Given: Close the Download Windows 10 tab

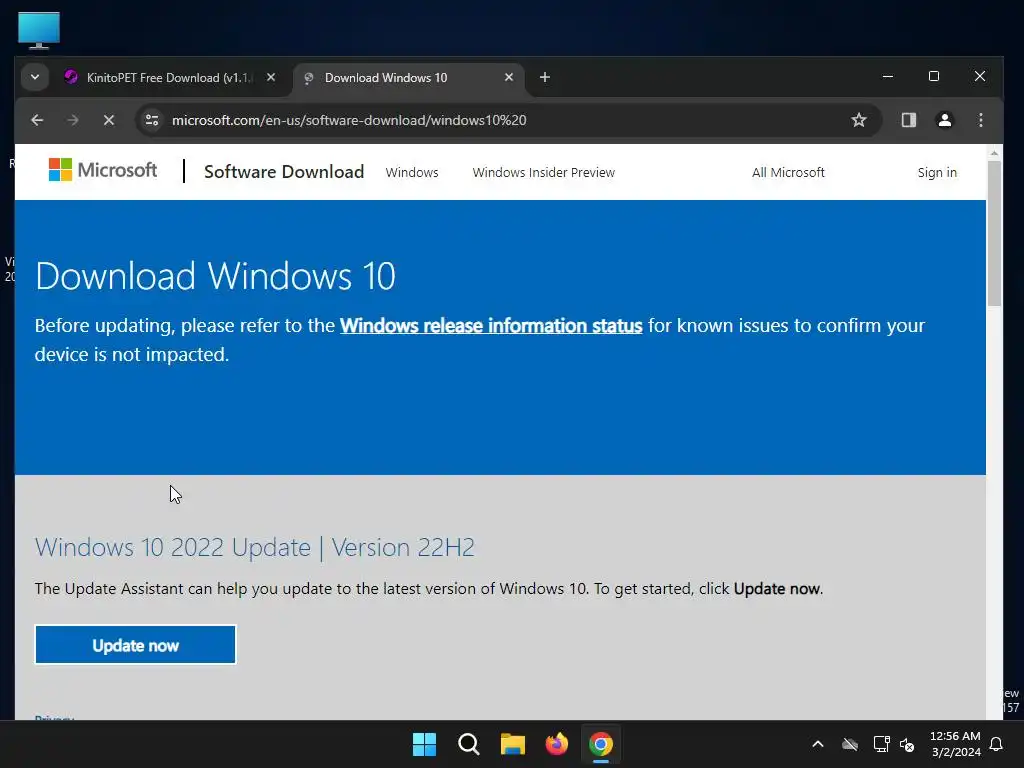Looking at the screenshot, I should click(x=509, y=78).
